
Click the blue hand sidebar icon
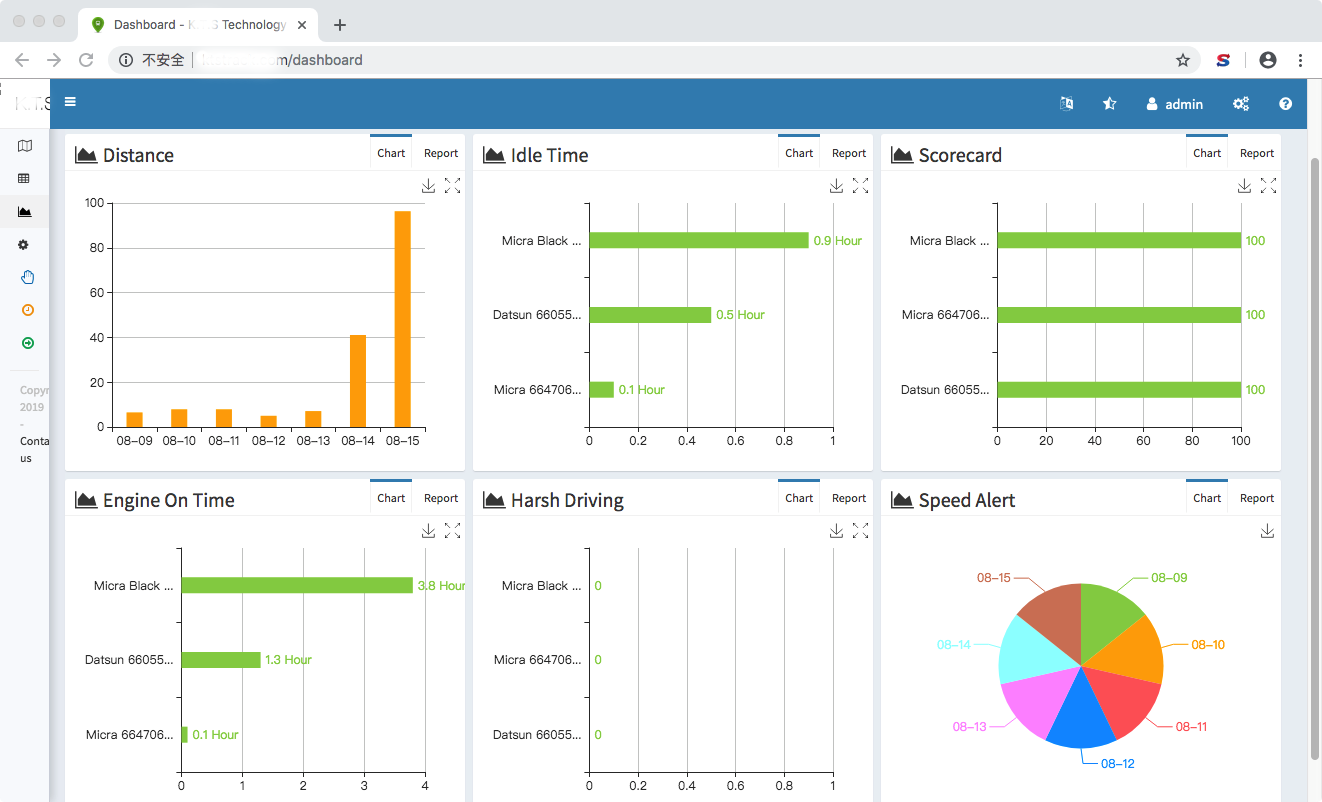[x=28, y=277]
